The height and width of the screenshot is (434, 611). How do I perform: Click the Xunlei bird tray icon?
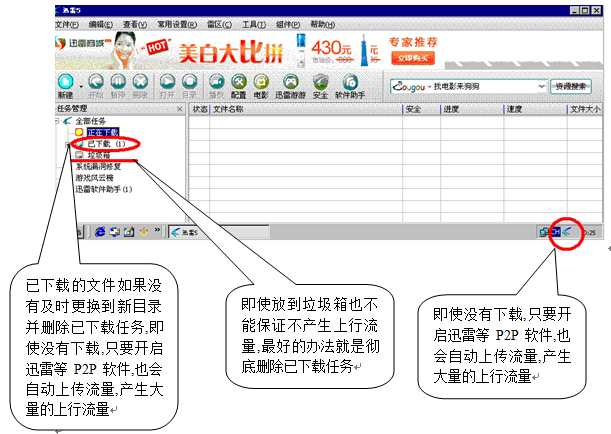567,233
